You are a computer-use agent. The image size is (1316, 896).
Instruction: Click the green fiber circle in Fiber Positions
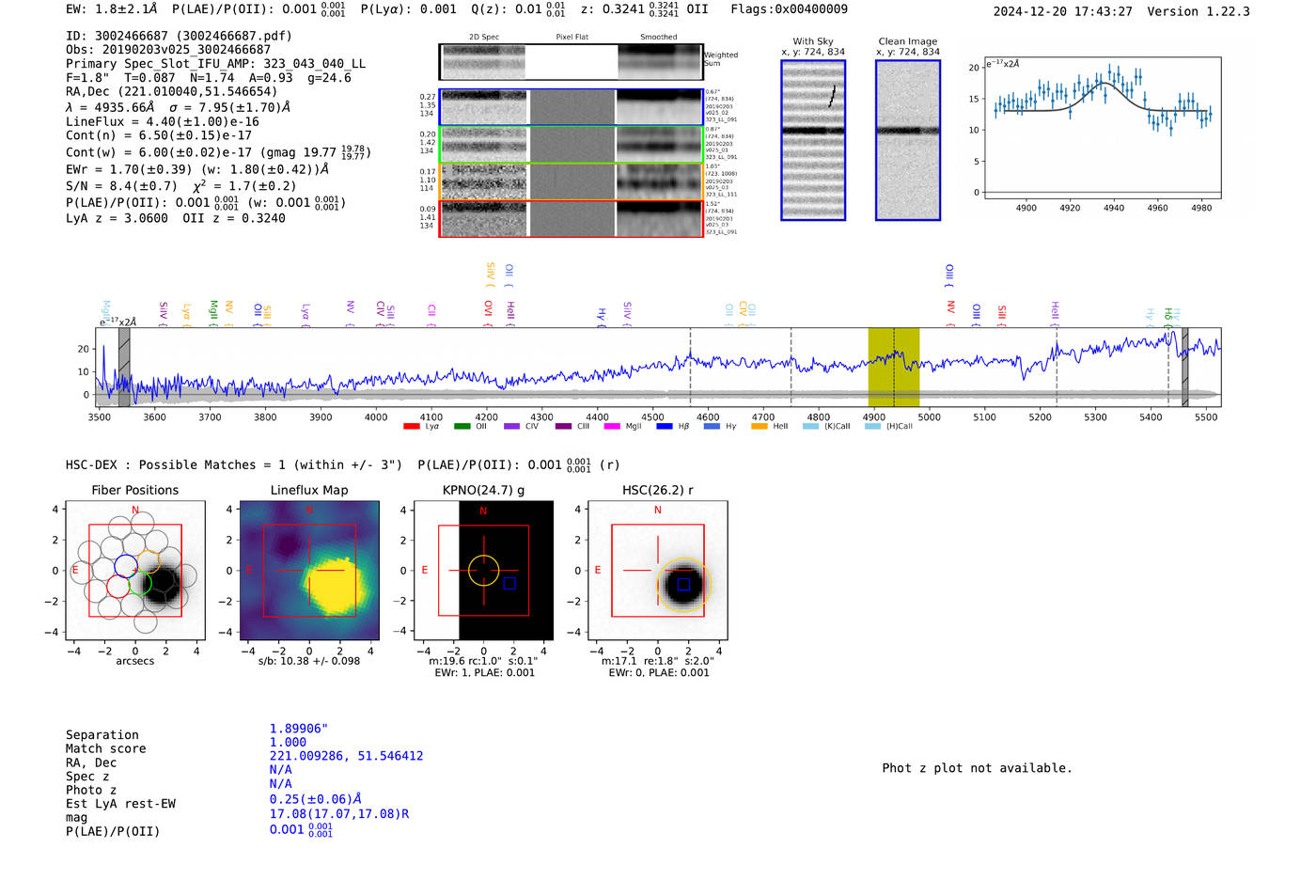pyautogui.click(x=140, y=584)
